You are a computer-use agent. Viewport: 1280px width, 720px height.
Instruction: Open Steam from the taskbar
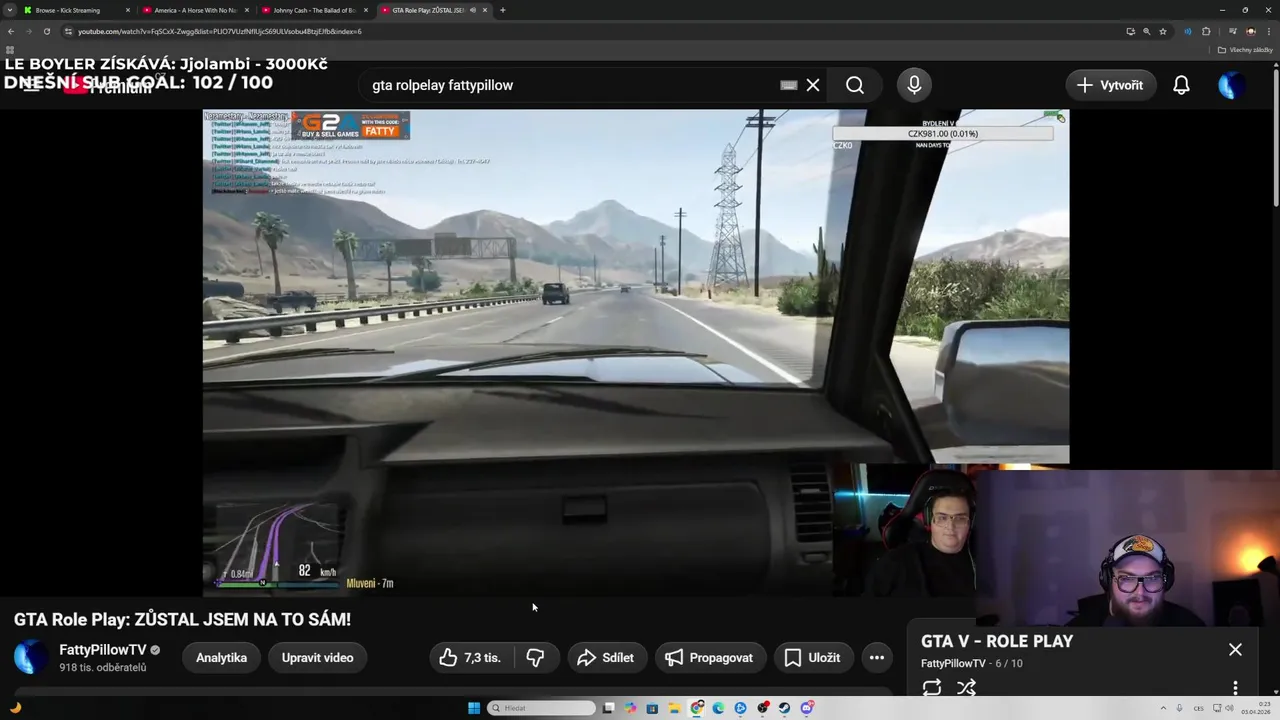pos(785,708)
